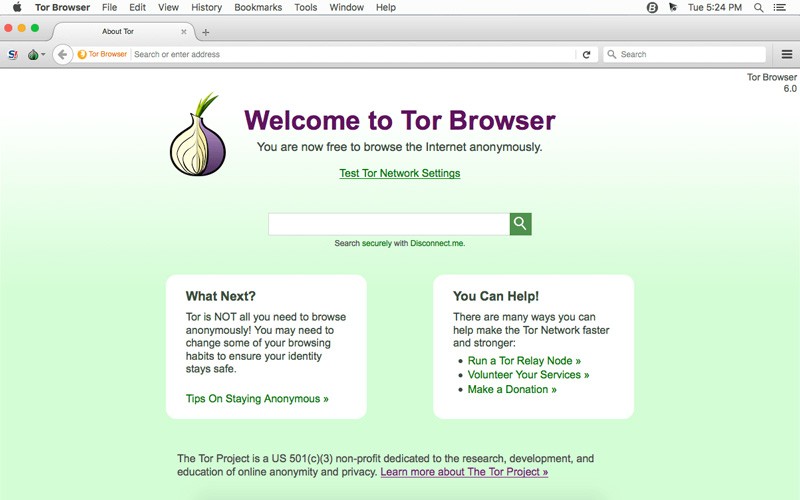Zoom the window with green button
This screenshot has width=800, height=500.
coord(35,28)
